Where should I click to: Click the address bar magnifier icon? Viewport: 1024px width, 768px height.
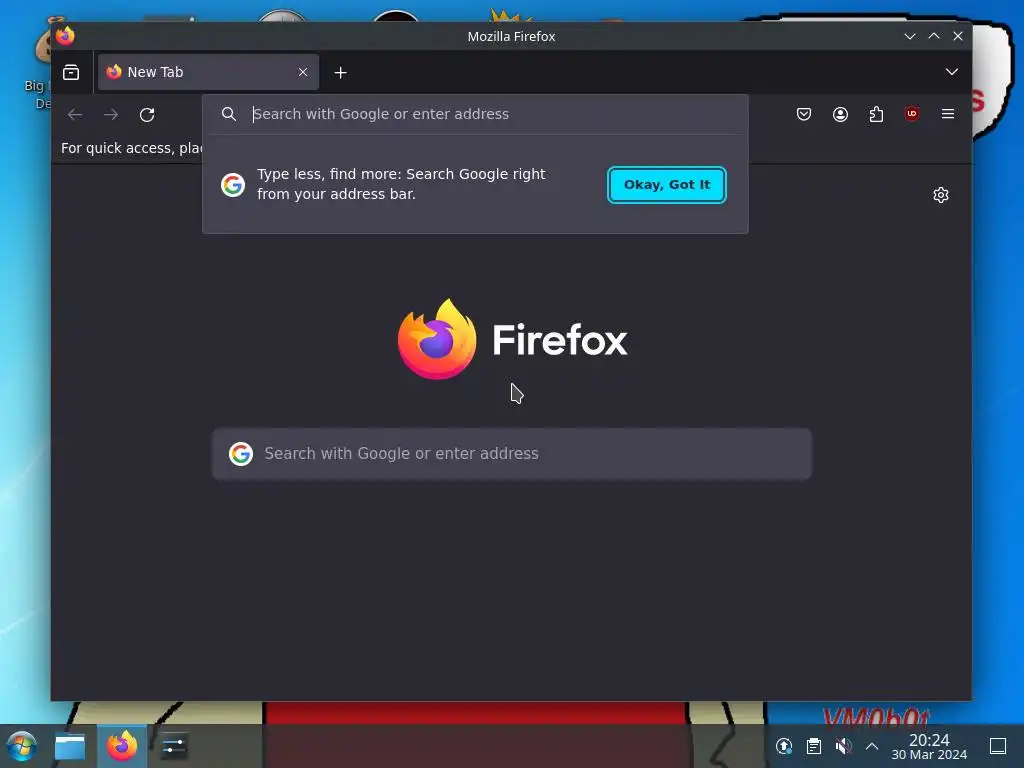(x=229, y=114)
